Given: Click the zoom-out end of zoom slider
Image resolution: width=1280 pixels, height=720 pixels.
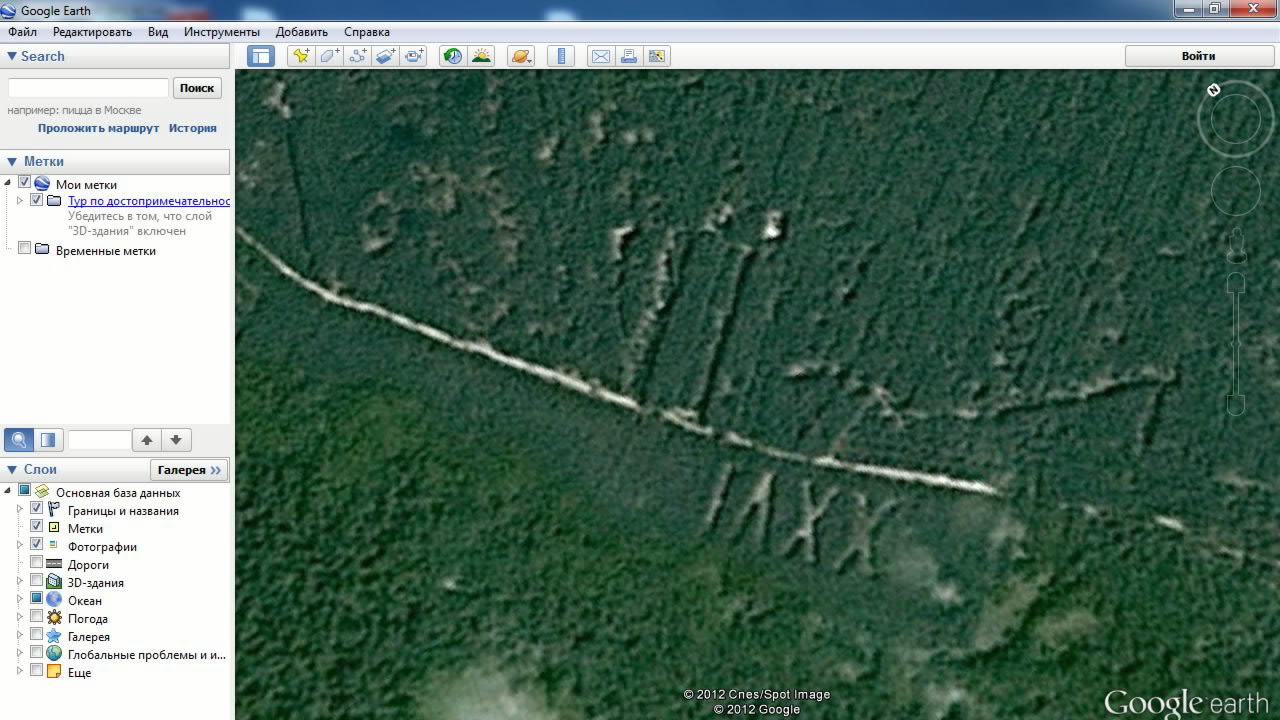Looking at the screenshot, I should click(x=1236, y=404).
